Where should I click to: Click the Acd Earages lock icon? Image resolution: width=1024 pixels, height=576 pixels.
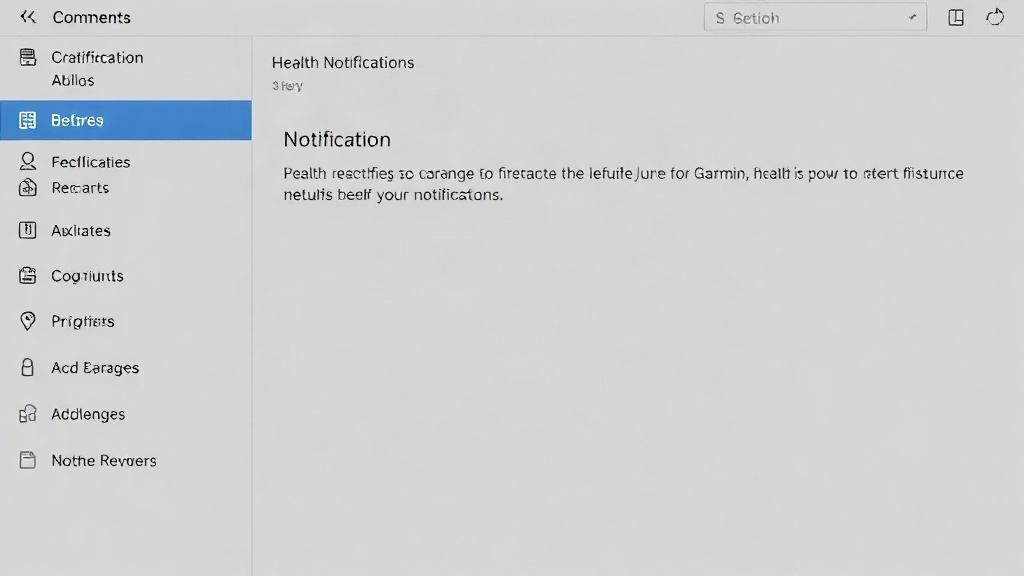coord(27,367)
